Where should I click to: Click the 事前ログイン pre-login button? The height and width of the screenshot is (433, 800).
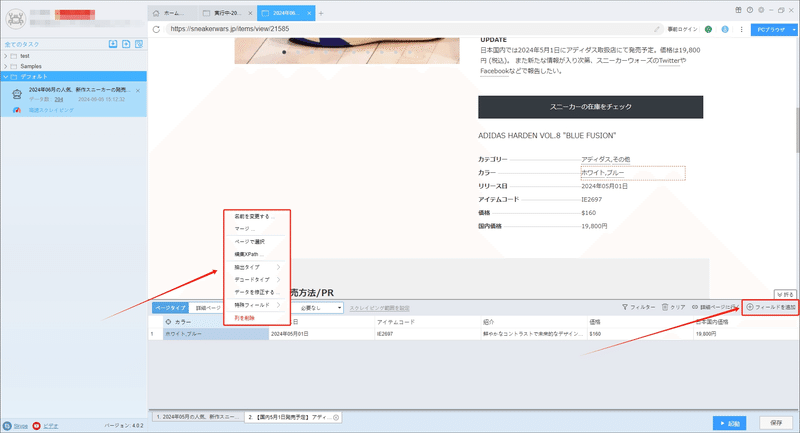[x=682, y=30]
